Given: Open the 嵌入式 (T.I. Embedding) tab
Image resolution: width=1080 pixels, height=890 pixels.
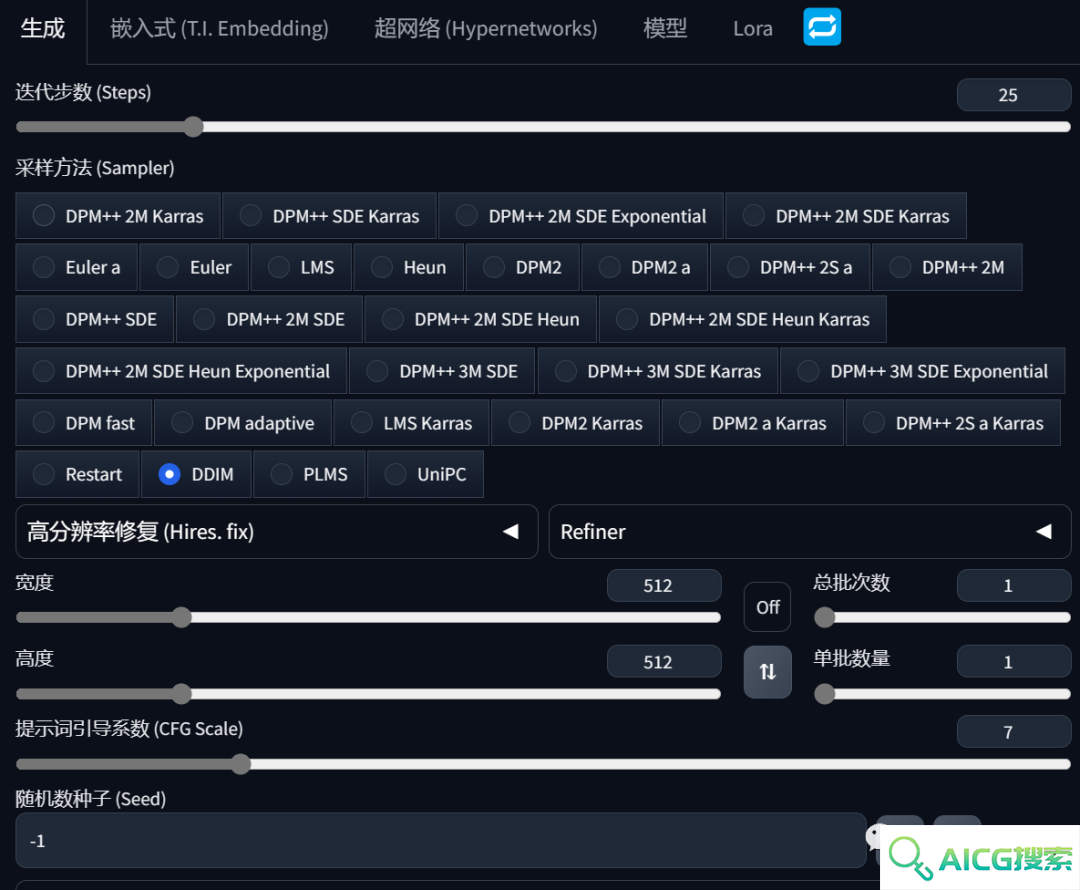Looking at the screenshot, I should pos(219,28).
